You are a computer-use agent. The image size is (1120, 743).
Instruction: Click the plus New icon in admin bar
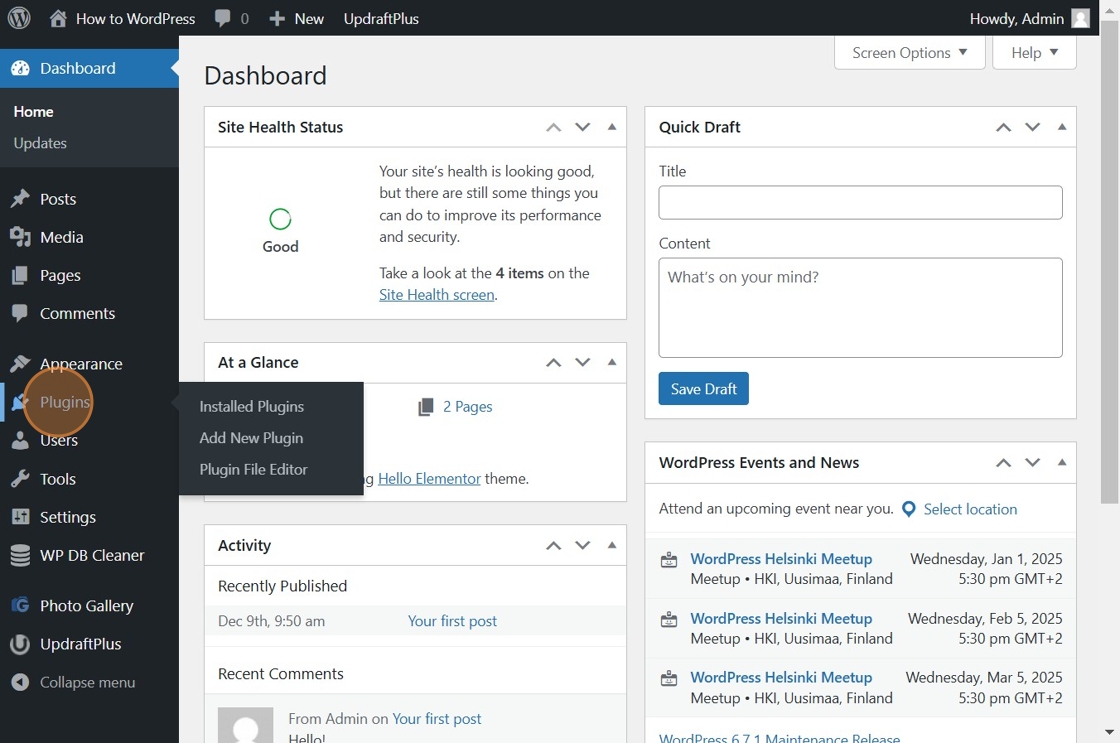coord(277,19)
